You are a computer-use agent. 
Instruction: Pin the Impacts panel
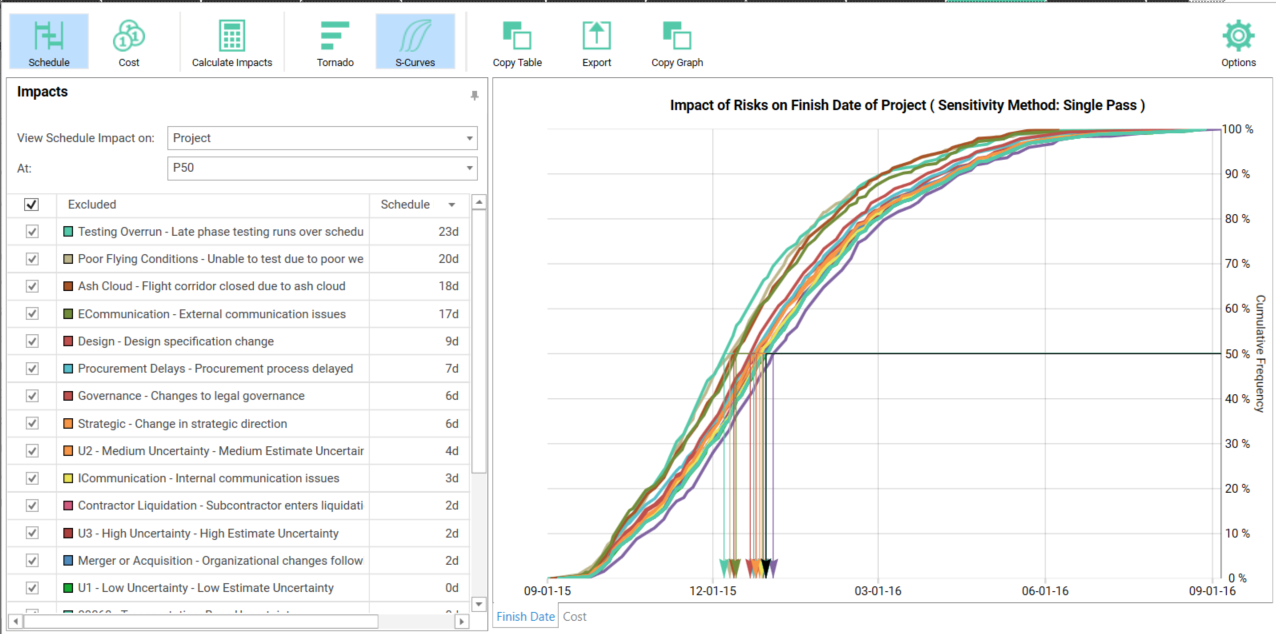(x=474, y=95)
